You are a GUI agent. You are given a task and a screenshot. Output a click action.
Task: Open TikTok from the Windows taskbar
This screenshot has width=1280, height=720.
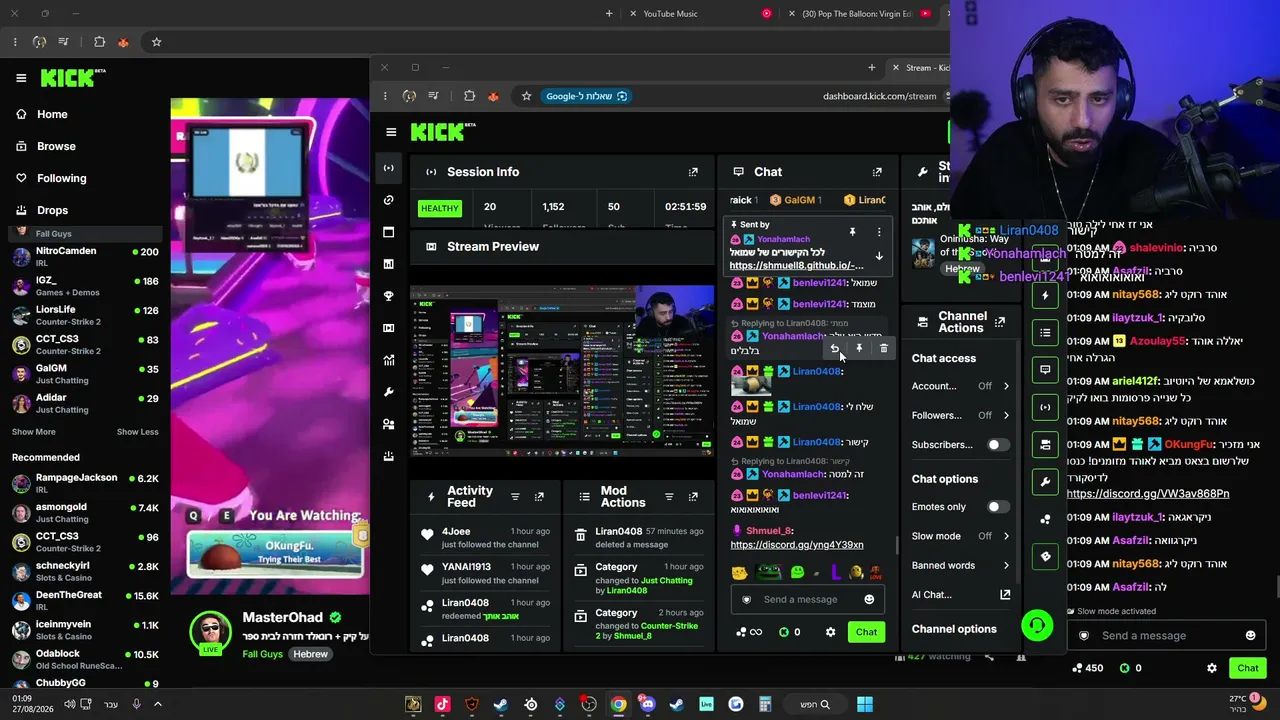click(443, 704)
